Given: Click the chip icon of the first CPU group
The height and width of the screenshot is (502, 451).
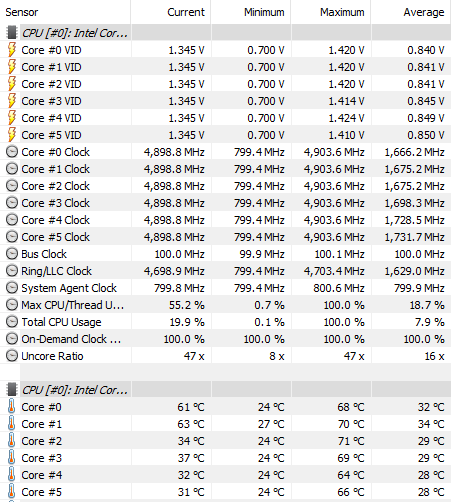Looking at the screenshot, I should 12,33.
